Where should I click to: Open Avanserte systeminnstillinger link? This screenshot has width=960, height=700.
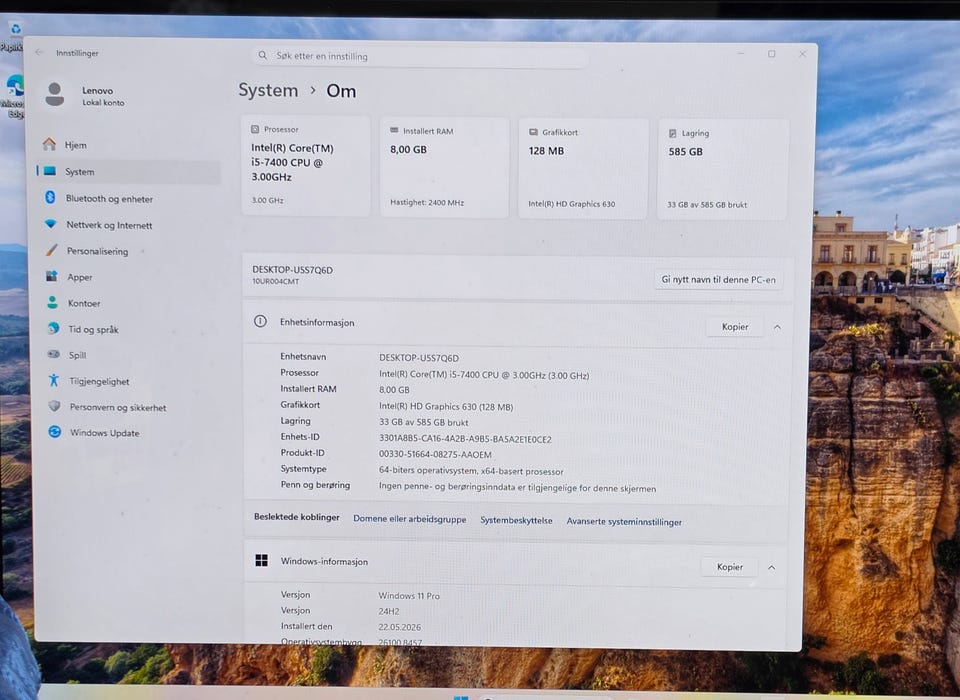click(x=624, y=521)
